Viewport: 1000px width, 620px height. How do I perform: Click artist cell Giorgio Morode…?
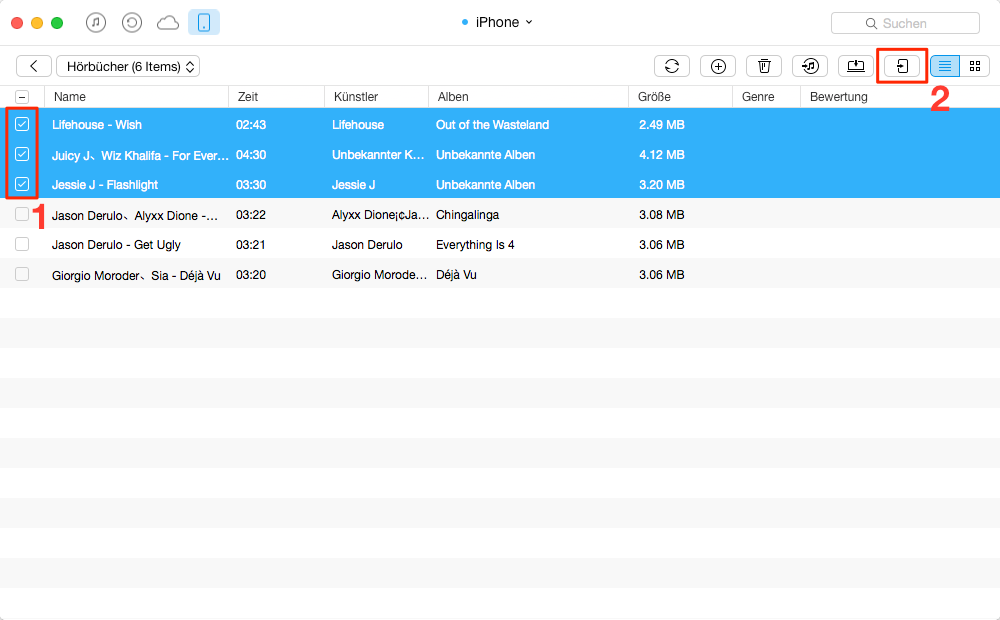tap(379, 275)
